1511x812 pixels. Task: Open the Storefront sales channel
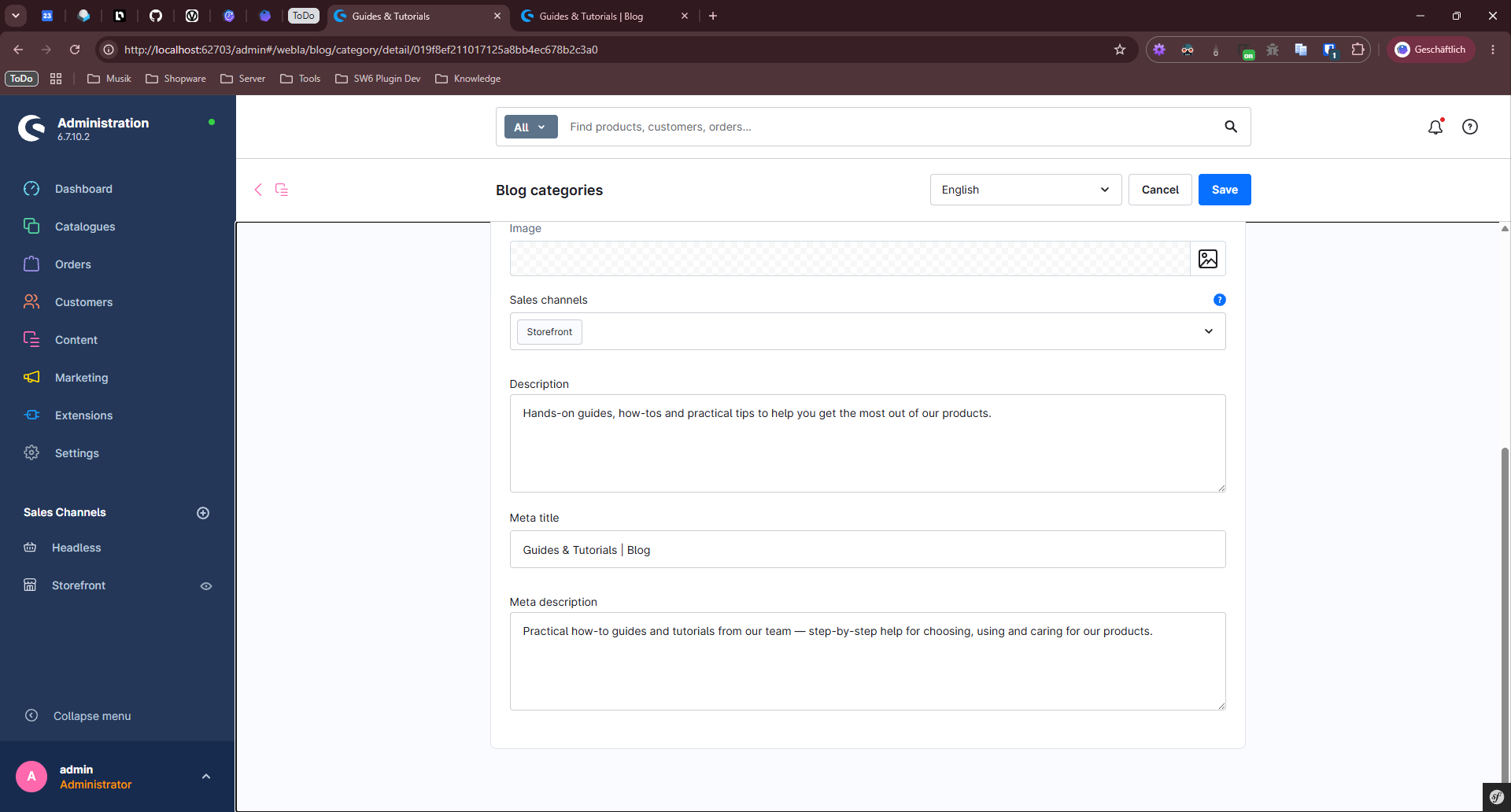click(79, 585)
